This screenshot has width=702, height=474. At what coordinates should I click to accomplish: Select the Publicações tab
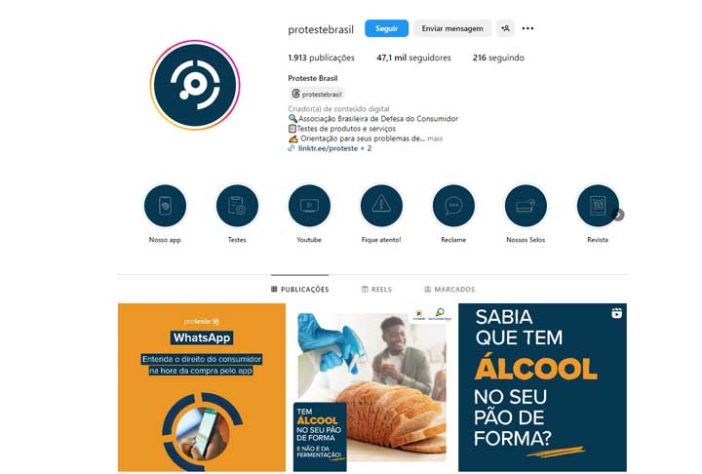click(300, 289)
